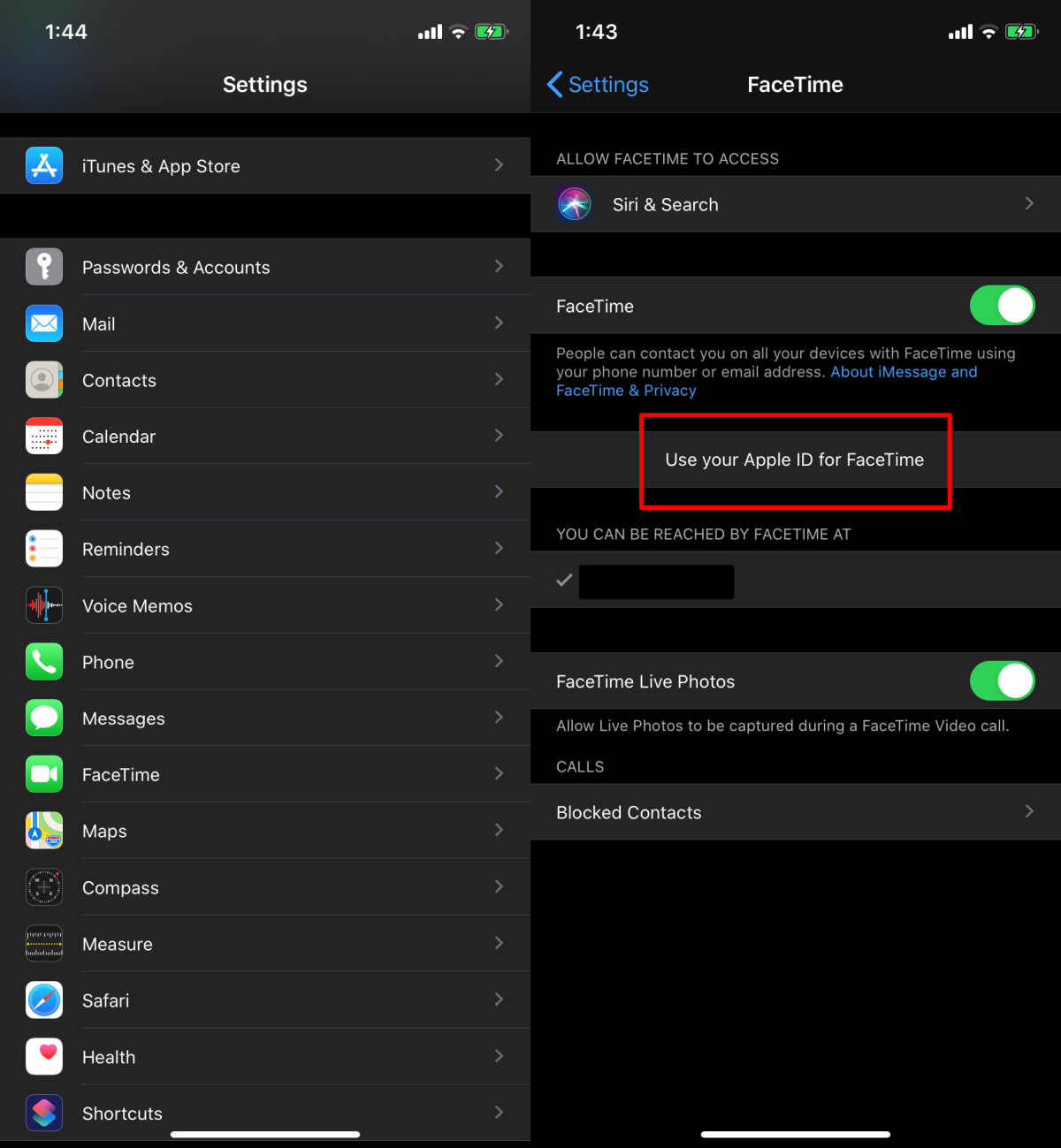Tap the battery charging indicator
Image resolution: width=1061 pixels, height=1148 pixels.
click(x=1021, y=31)
